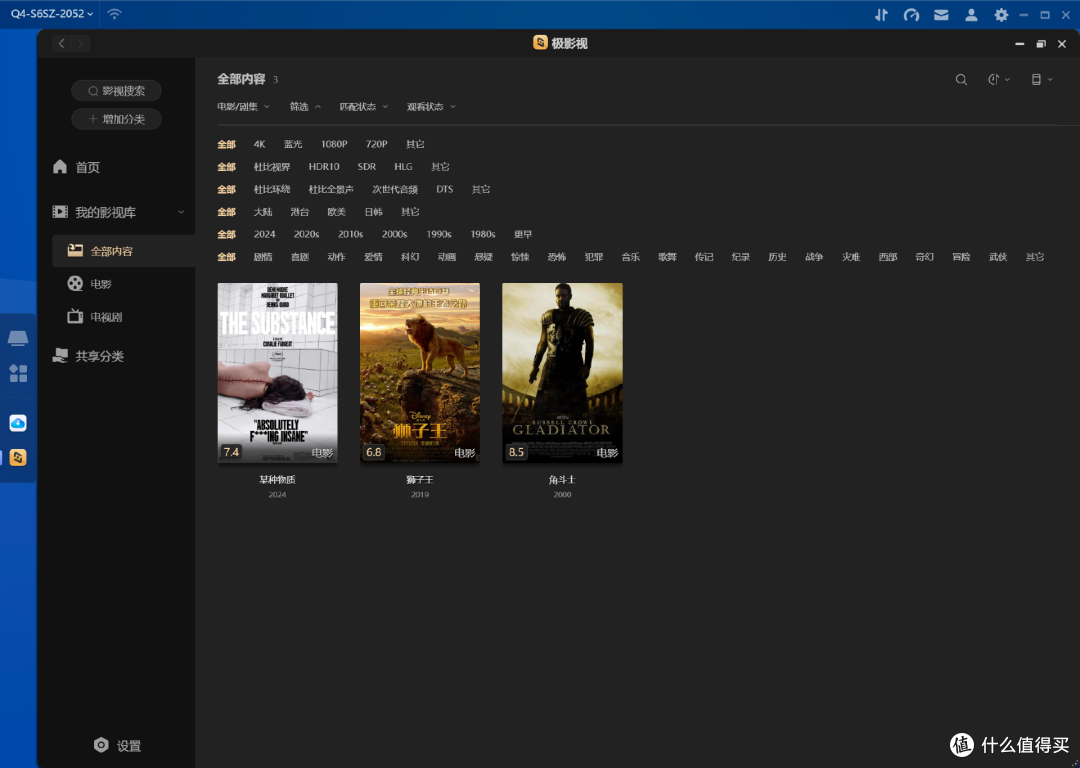Open the 观看状态 dropdown
This screenshot has width=1080, height=768.
click(431, 107)
